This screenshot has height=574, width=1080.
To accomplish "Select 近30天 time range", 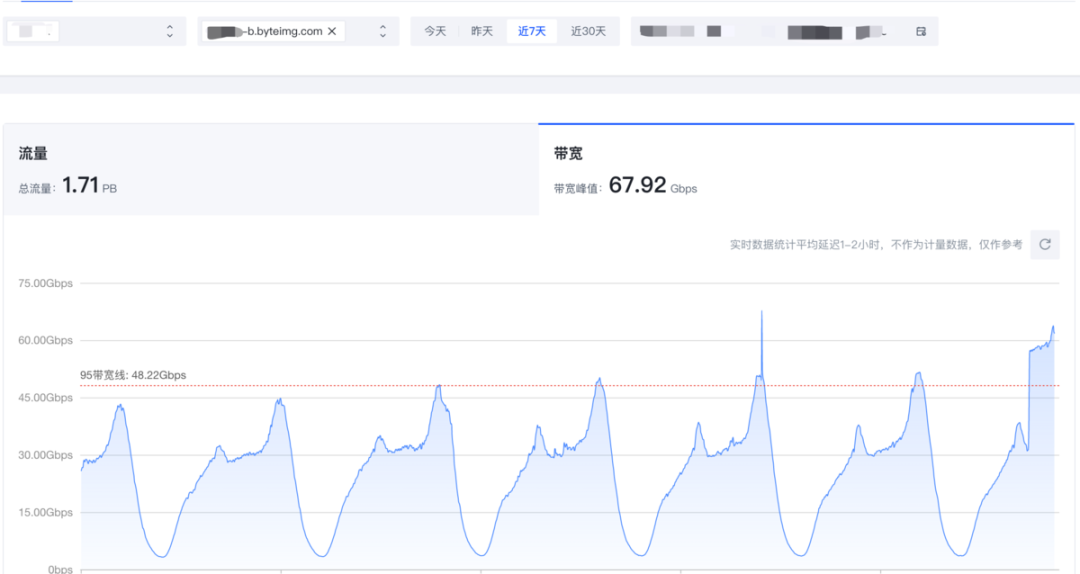I will point(588,32).
